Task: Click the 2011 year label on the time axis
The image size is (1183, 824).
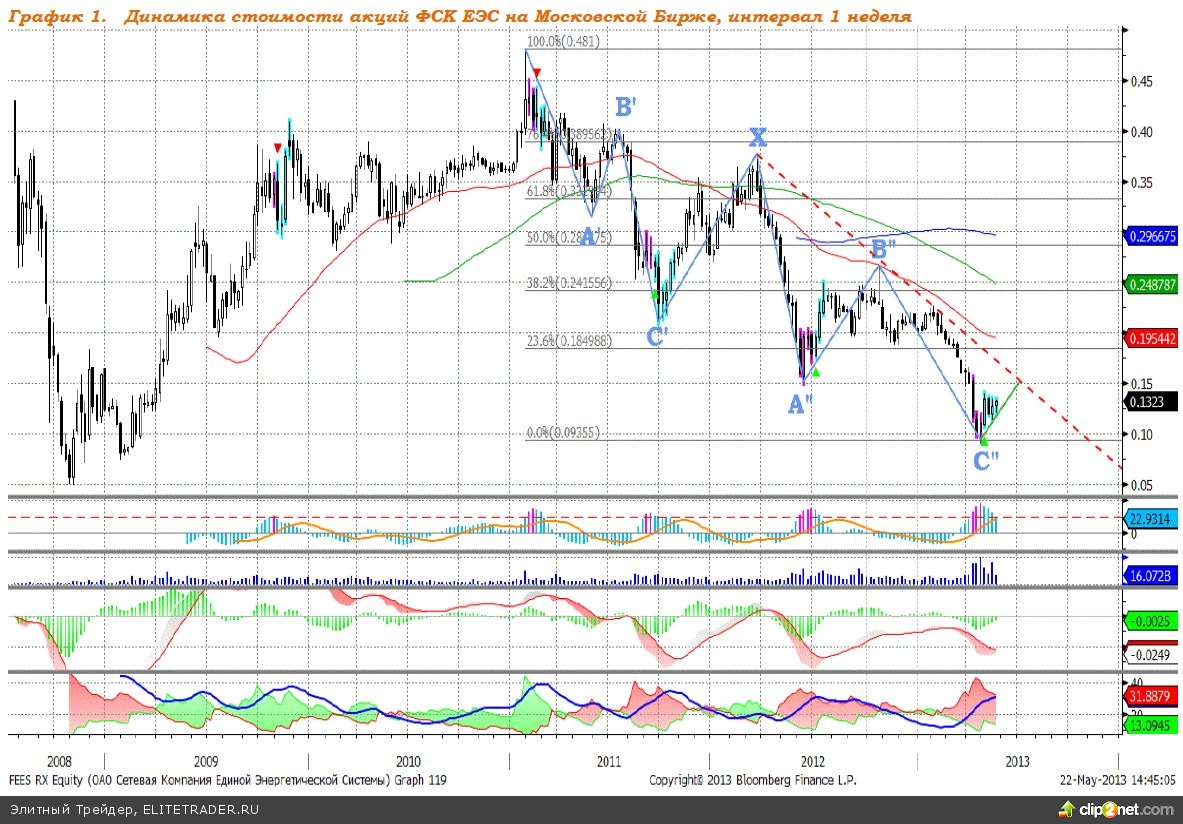Action: pos(608,761)
